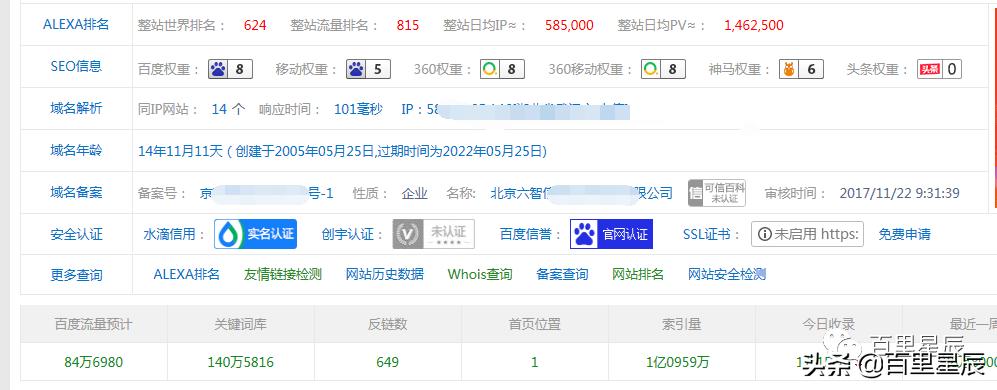Click the 360 mobile weight 8 badge
Screen dimensions: 997x390
pyautogui.click(x=663, y=69)
